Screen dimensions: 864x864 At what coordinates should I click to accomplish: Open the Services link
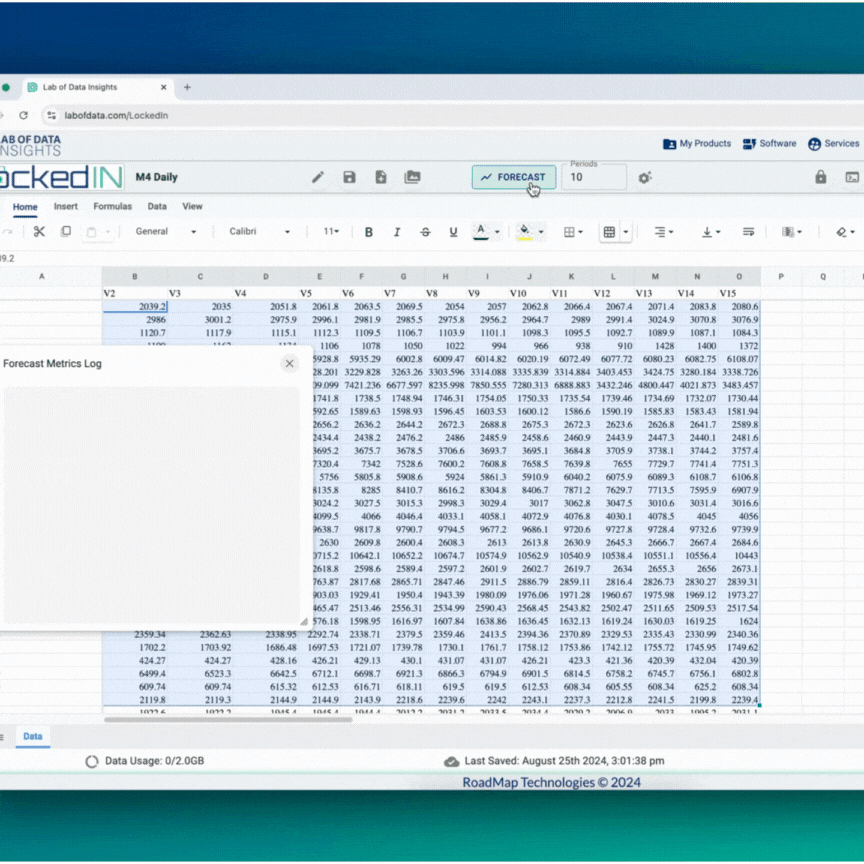coord(833,143)
